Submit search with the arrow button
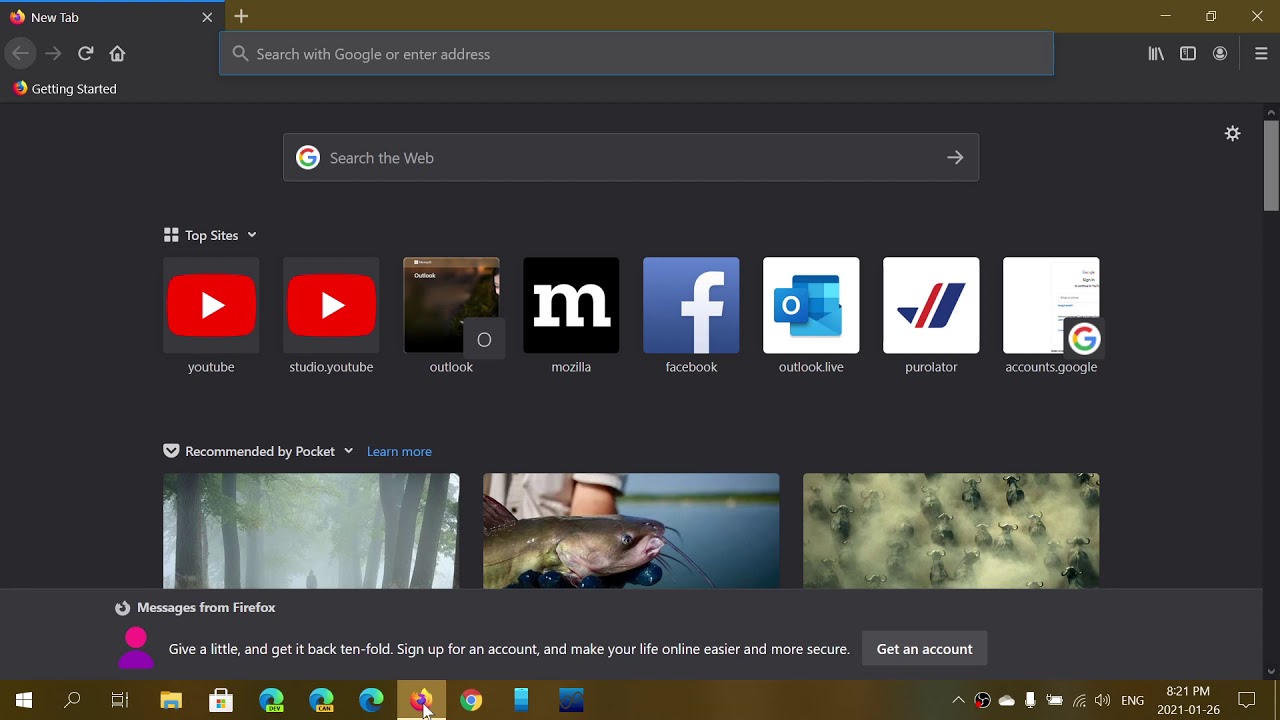This screenshot has height=720, width=1280. 955,158
